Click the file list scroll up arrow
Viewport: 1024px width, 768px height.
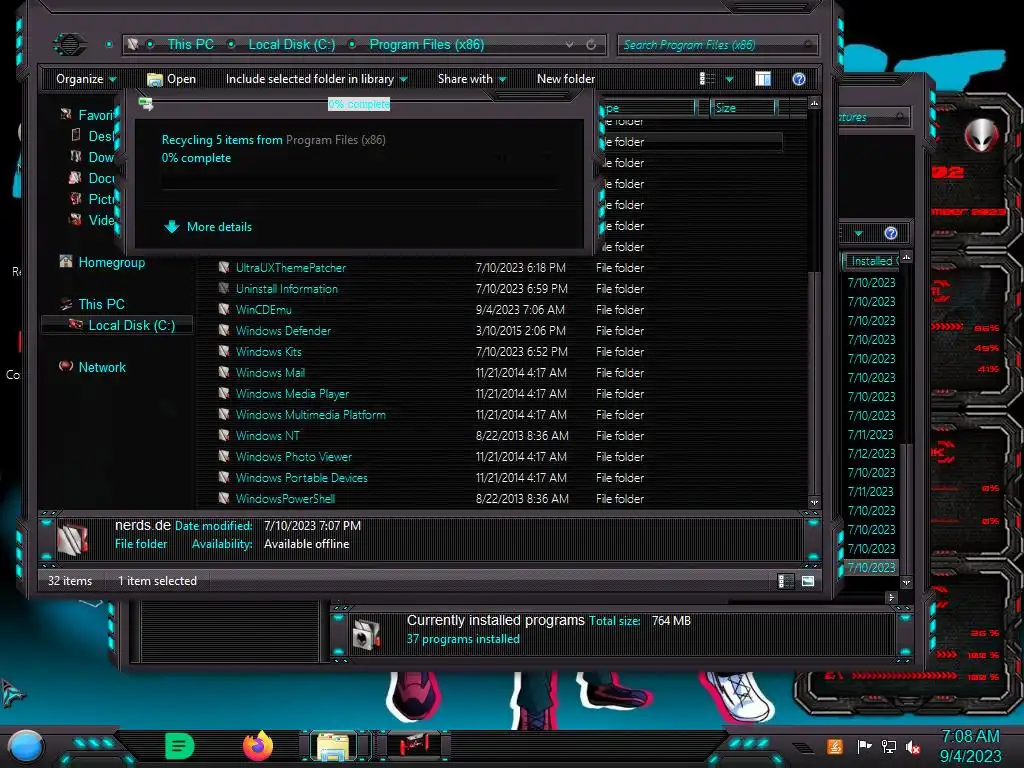[814, 103]
